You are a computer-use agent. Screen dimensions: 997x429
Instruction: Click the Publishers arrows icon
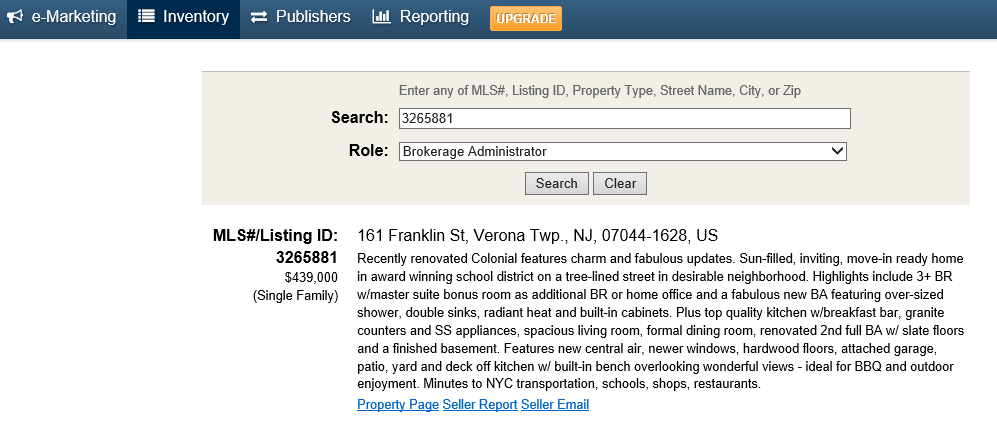coord(259,17)
